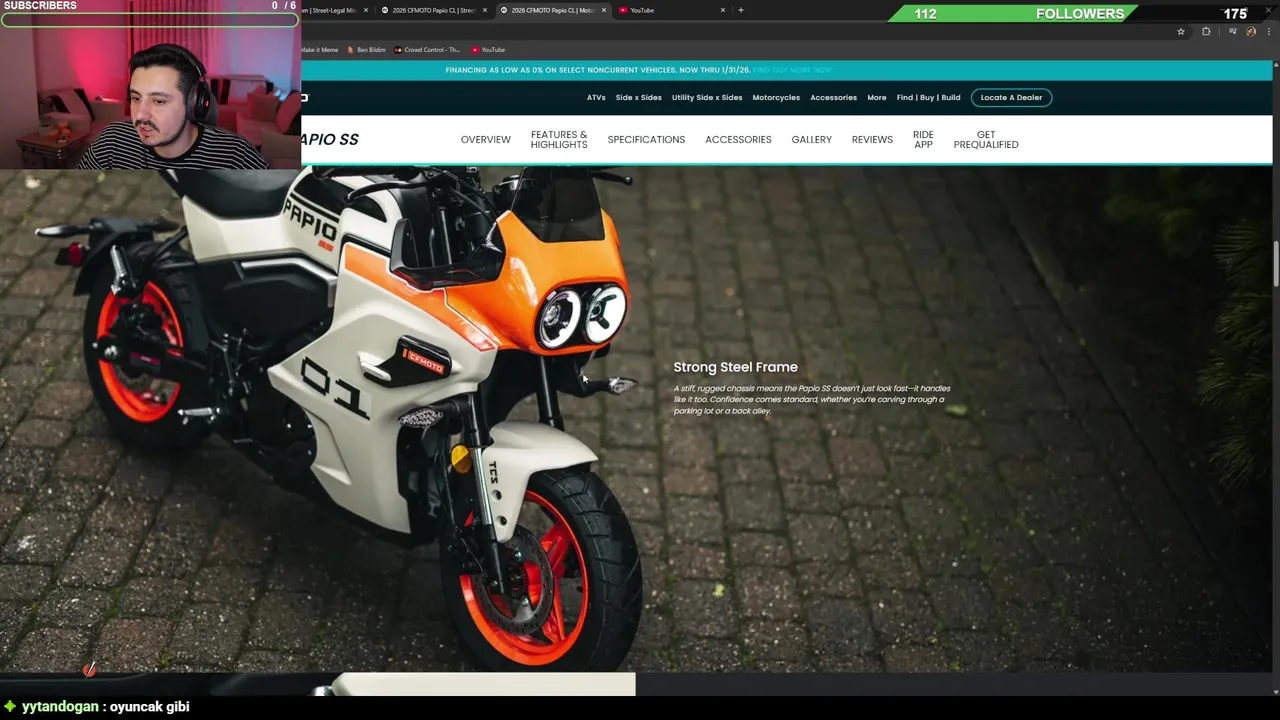Go to the Papio SS Accessories section

tap(738, 139)
